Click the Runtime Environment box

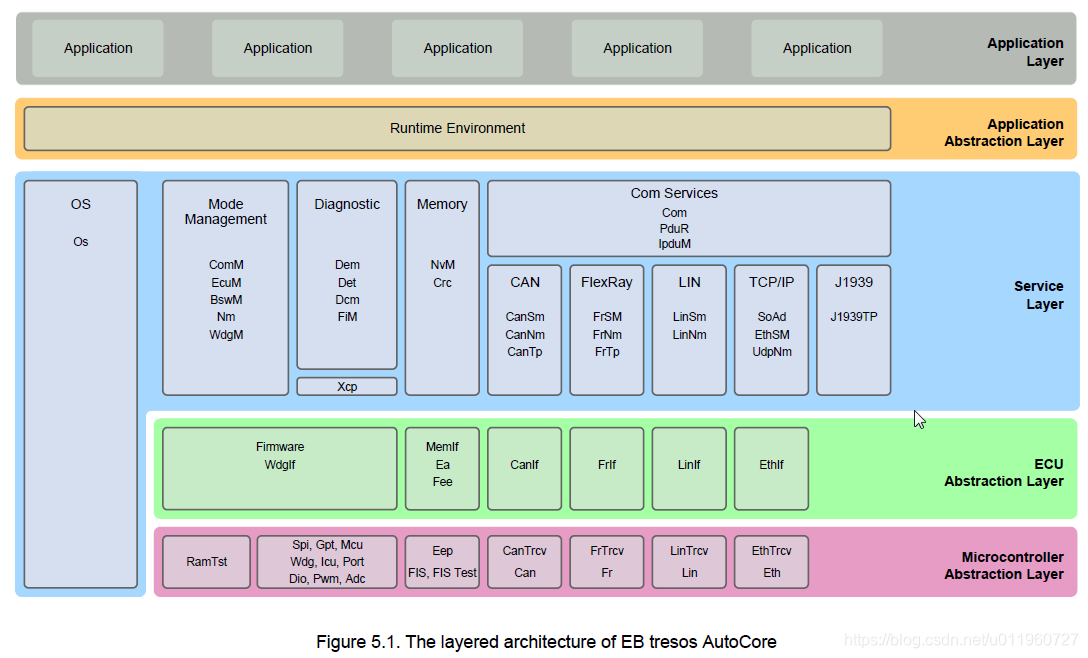(457, 128)
